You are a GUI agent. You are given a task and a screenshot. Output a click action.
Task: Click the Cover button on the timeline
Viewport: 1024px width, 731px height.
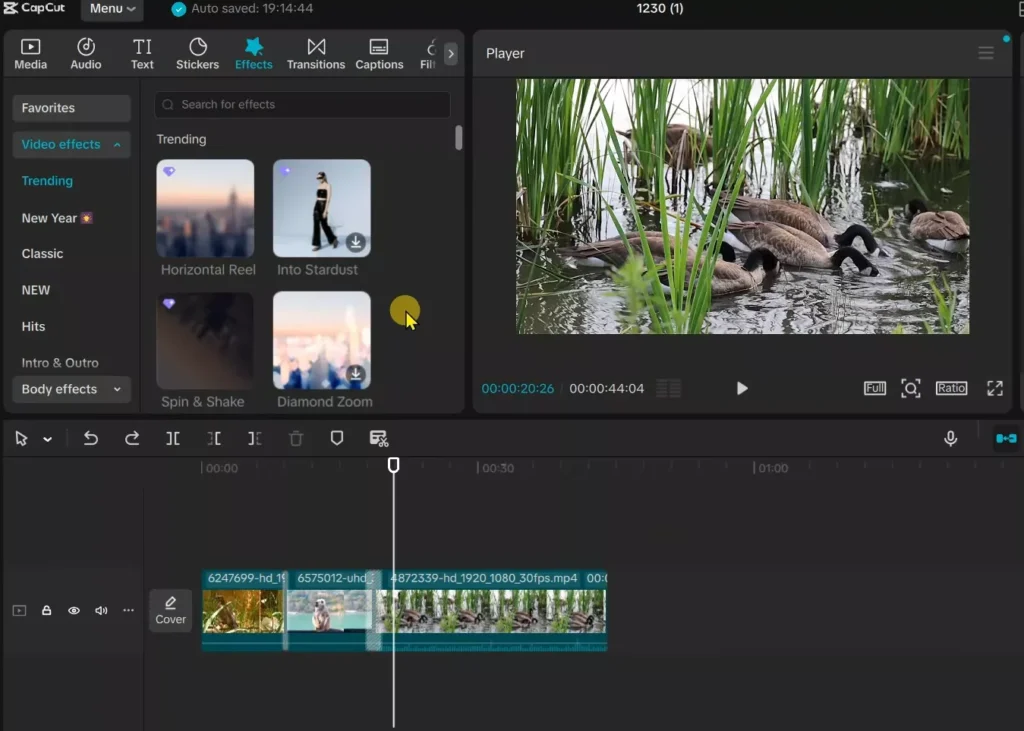[170, 610]
